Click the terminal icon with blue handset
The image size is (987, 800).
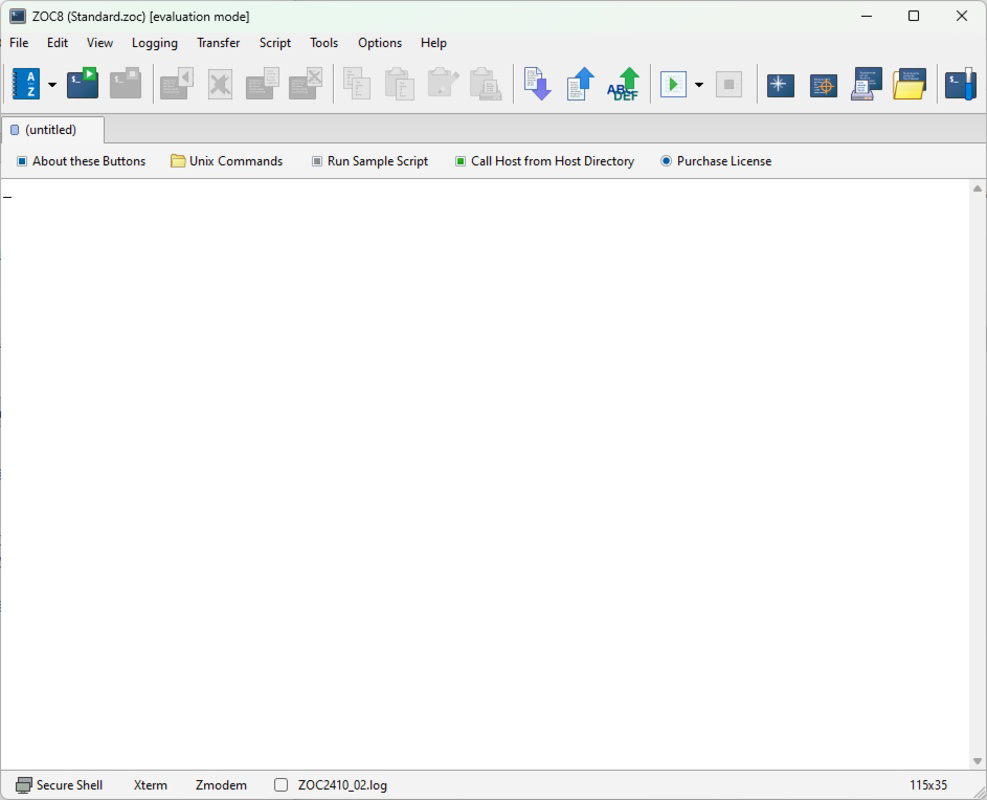click(x=961, y=84)
